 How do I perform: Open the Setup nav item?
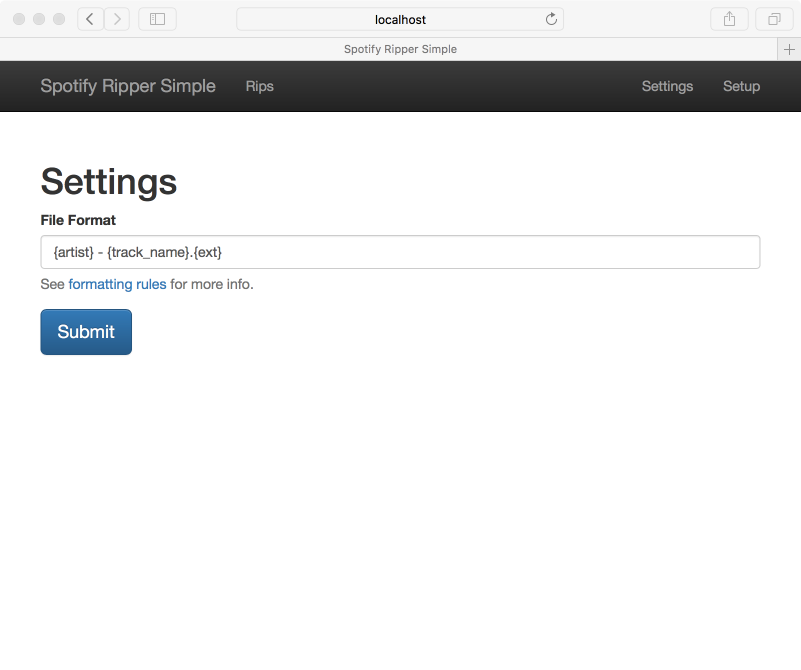(741, 86)
